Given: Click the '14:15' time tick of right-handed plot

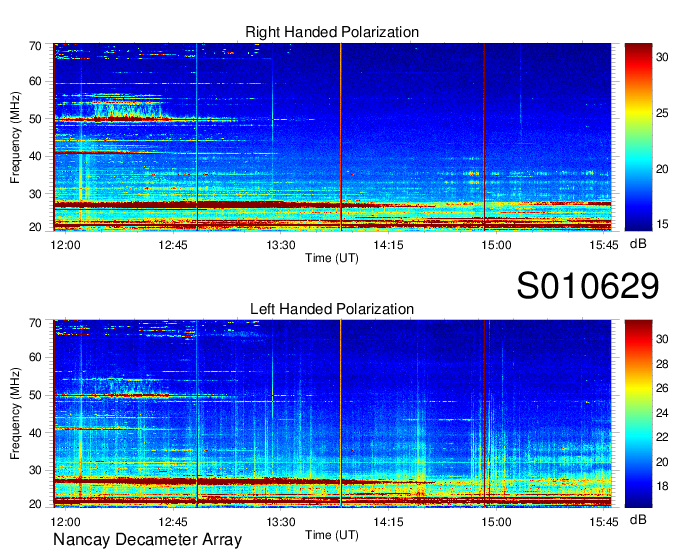Looking at the screenshot, I should (x=389, y=245).
